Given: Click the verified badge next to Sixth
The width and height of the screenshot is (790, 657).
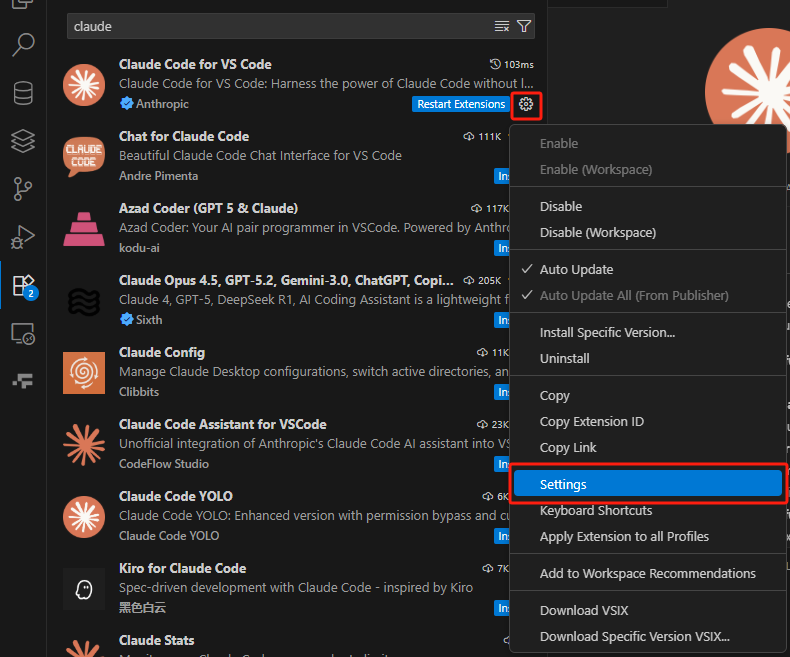Looking at the screenshot, I should point(126,319).
